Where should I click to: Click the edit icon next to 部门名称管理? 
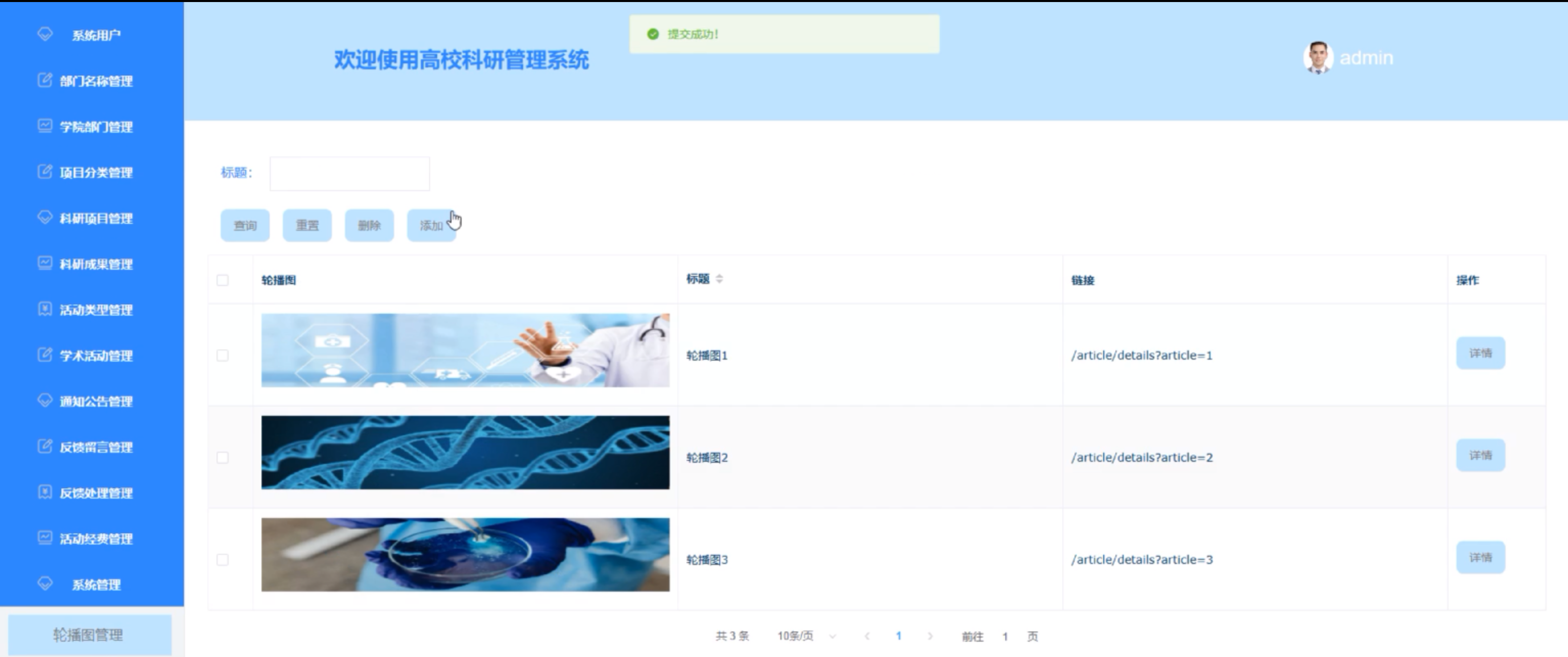(44, 80)
